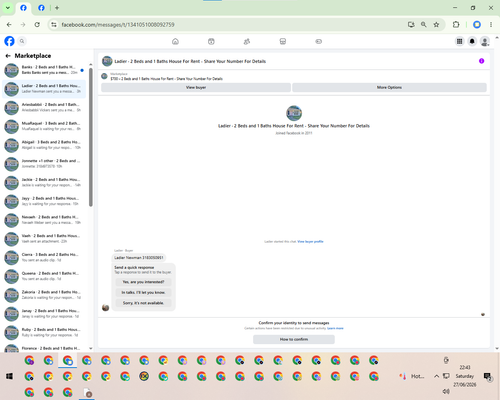Open the Cierra 3 Beds conversation

[44, 257]
